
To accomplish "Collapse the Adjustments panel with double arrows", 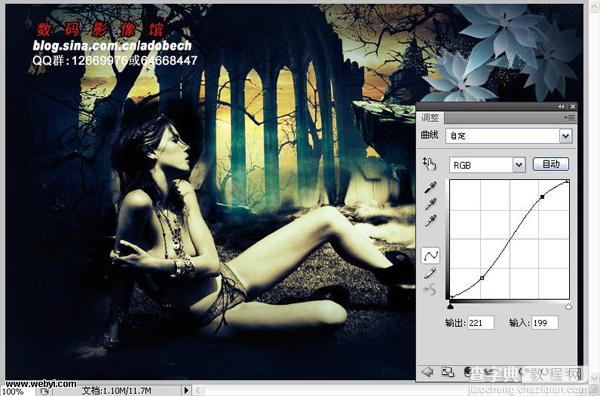I will click(561, 106).
